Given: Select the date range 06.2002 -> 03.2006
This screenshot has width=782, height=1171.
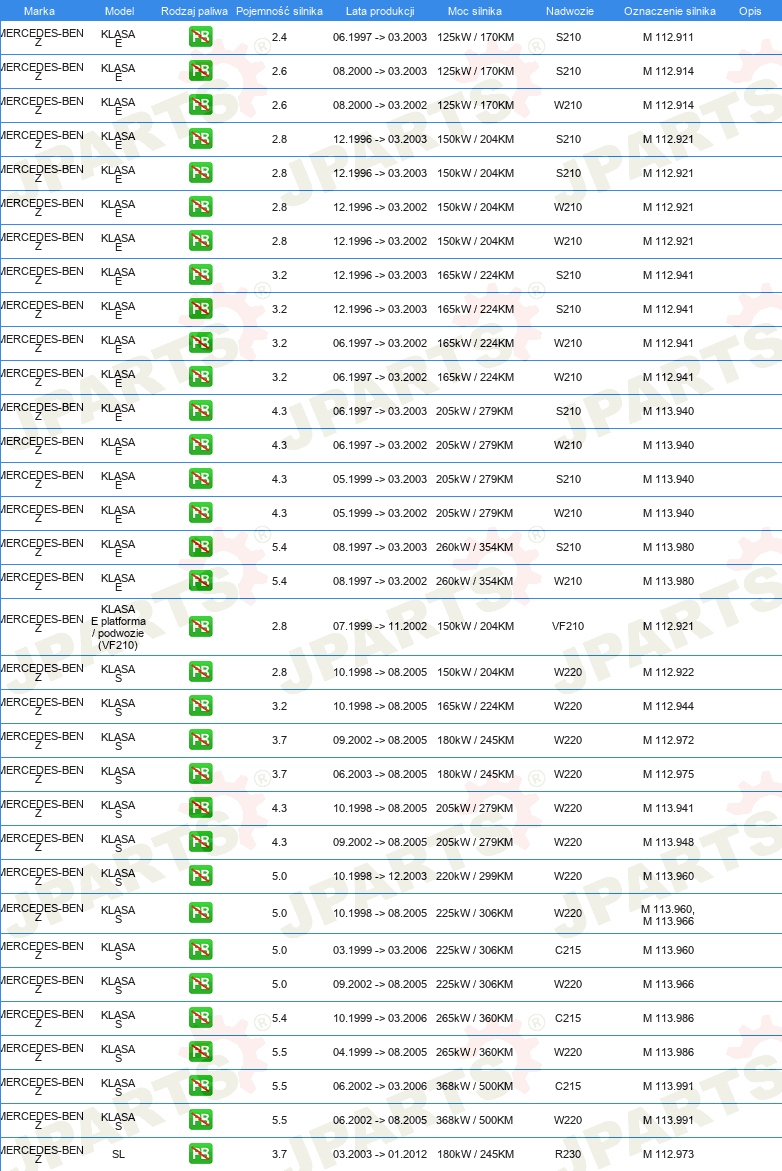Looking at the screenshot, I should [380, 1086].
